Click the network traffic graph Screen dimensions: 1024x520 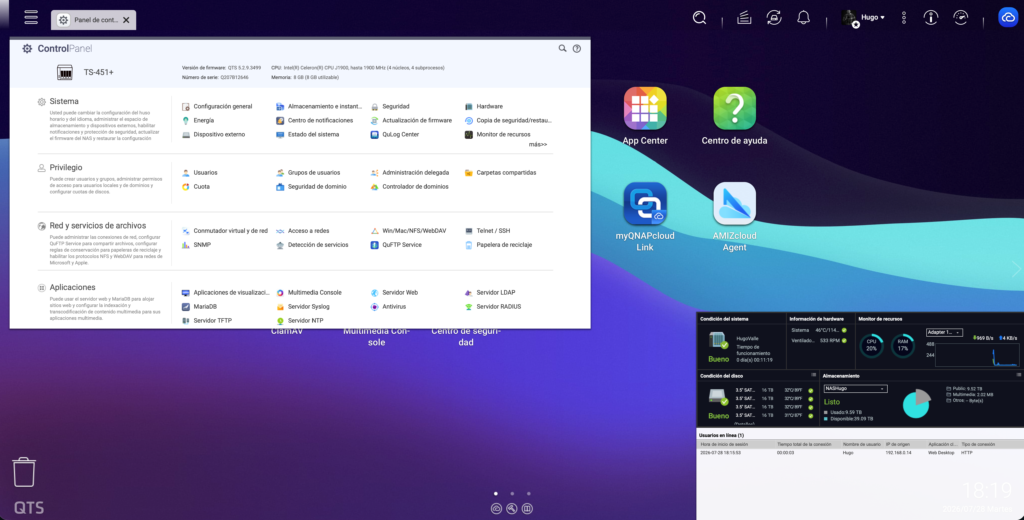point(978,353)
